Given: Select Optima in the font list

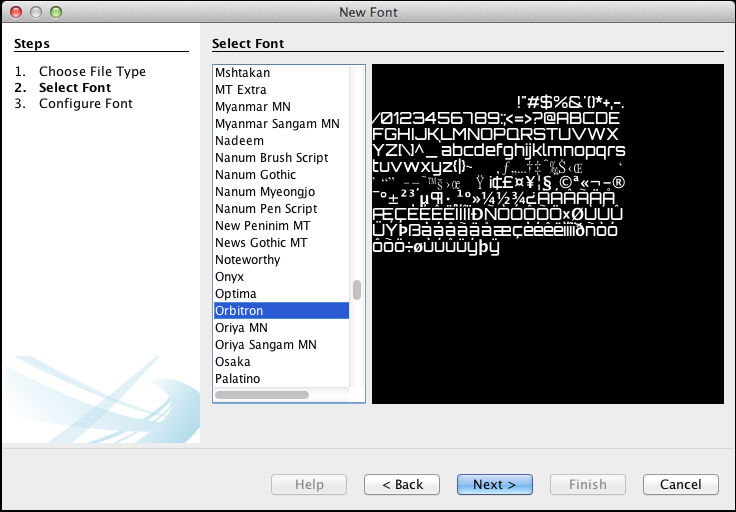Looking at the screenshot, I should (236, 294).
